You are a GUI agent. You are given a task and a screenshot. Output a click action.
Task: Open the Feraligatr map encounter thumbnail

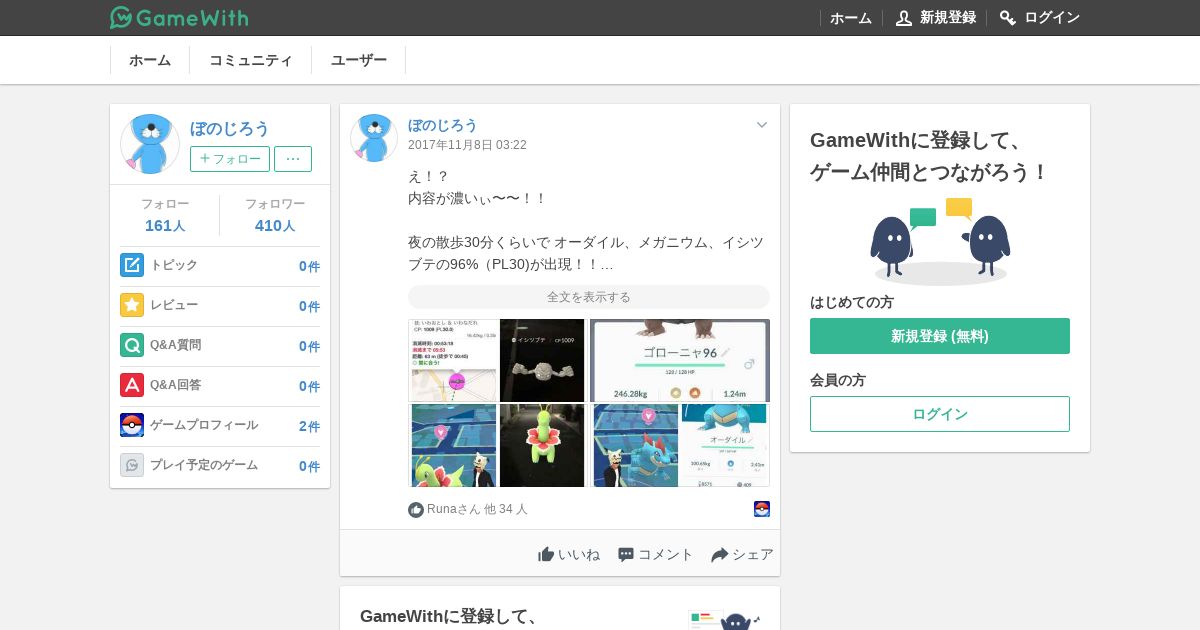(x=636, y=445)
